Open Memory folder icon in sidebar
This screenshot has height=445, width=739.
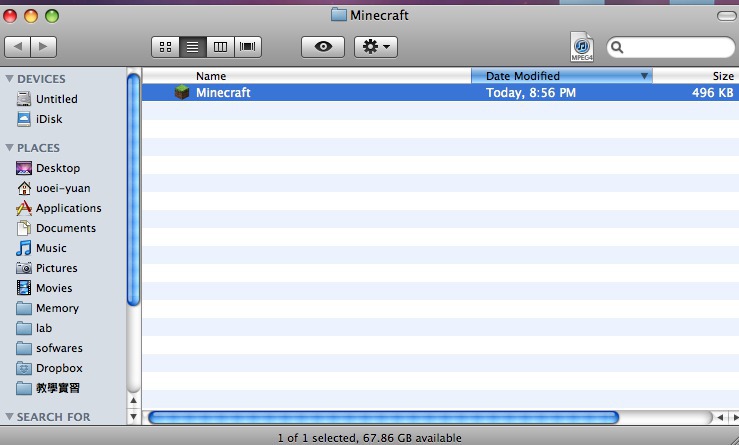click(24, 308)
